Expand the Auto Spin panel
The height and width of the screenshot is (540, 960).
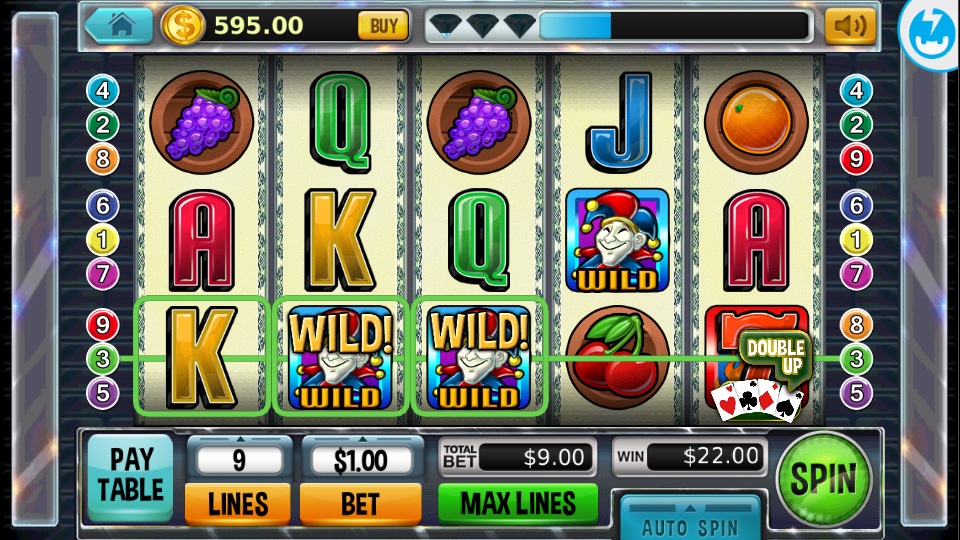pyautogui.click(x=690, y=517)
